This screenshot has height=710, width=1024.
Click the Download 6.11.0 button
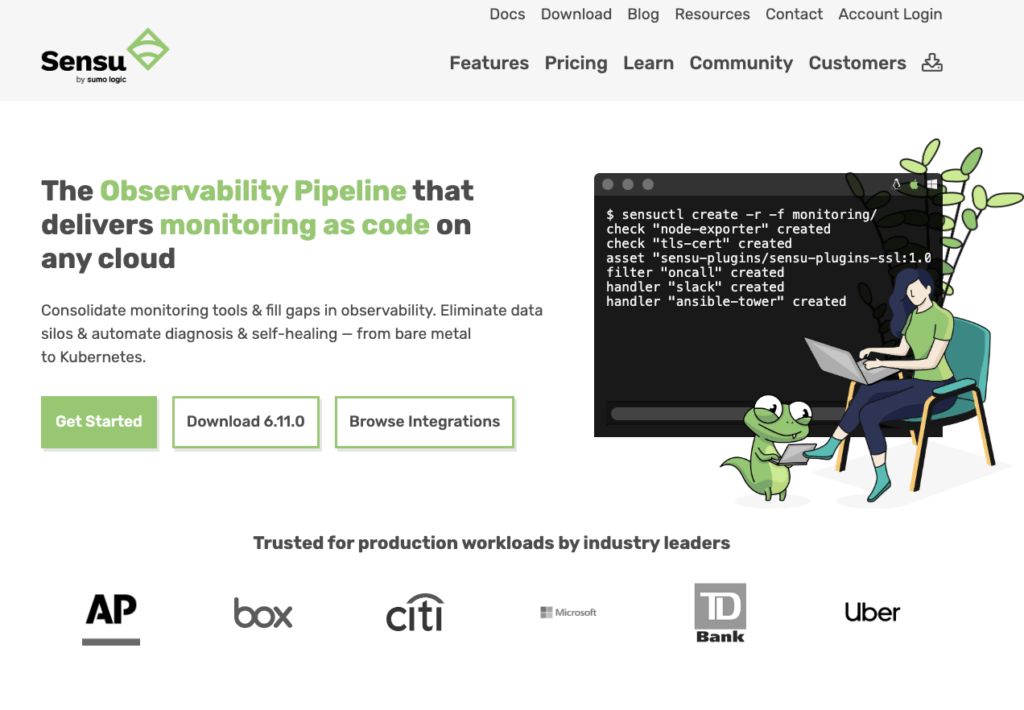coord(246,422)
